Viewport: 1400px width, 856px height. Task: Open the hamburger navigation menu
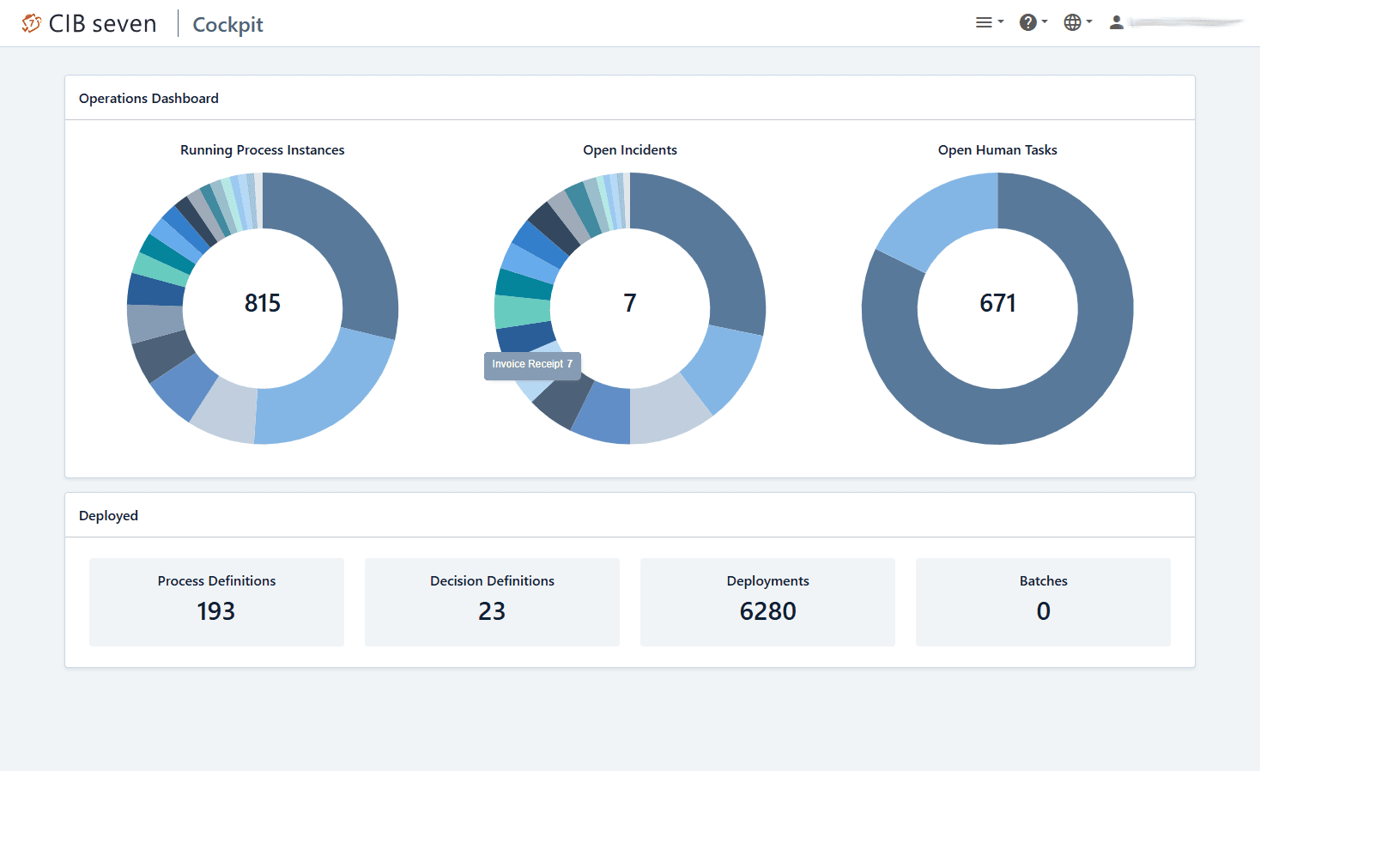pyautogui.click(x=989, y=23)
